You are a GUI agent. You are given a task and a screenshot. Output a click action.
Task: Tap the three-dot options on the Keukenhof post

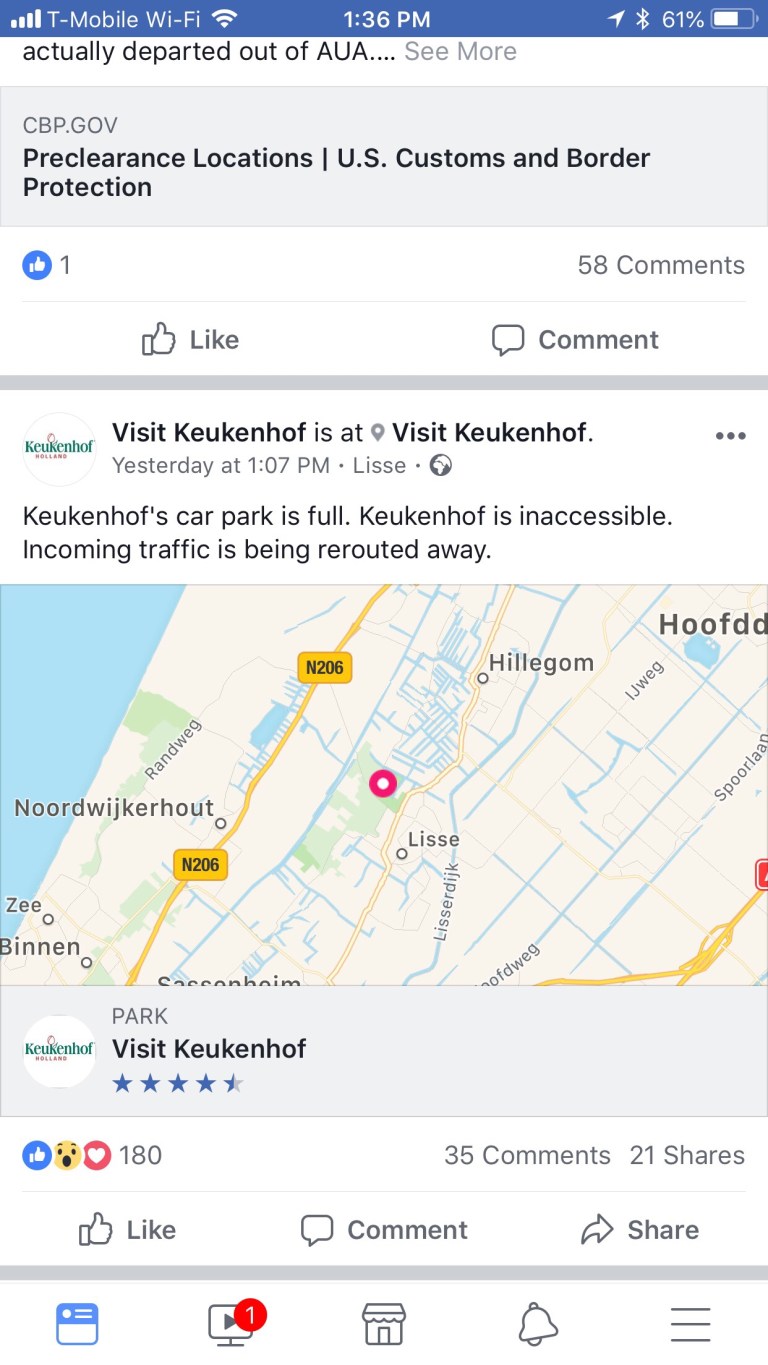click(x=731, y=436)
